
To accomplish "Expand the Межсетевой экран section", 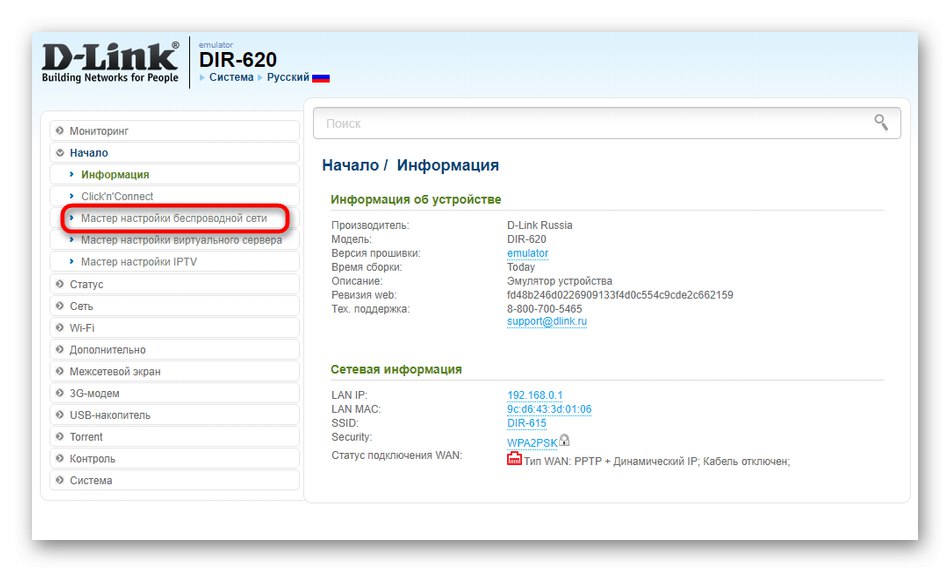I will [174, 371].
